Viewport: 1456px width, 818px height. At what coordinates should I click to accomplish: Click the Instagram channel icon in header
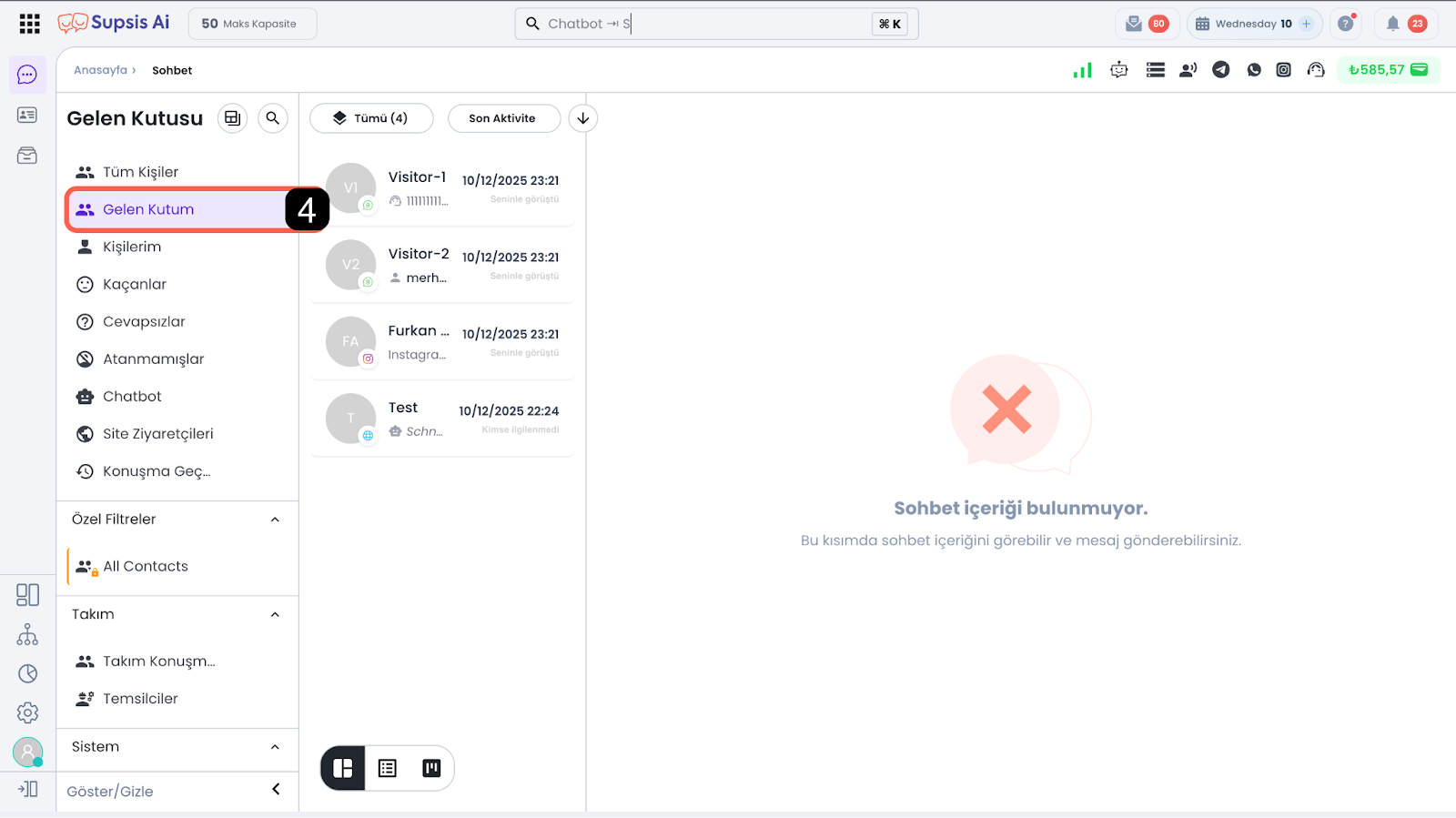coord(1283,70)
